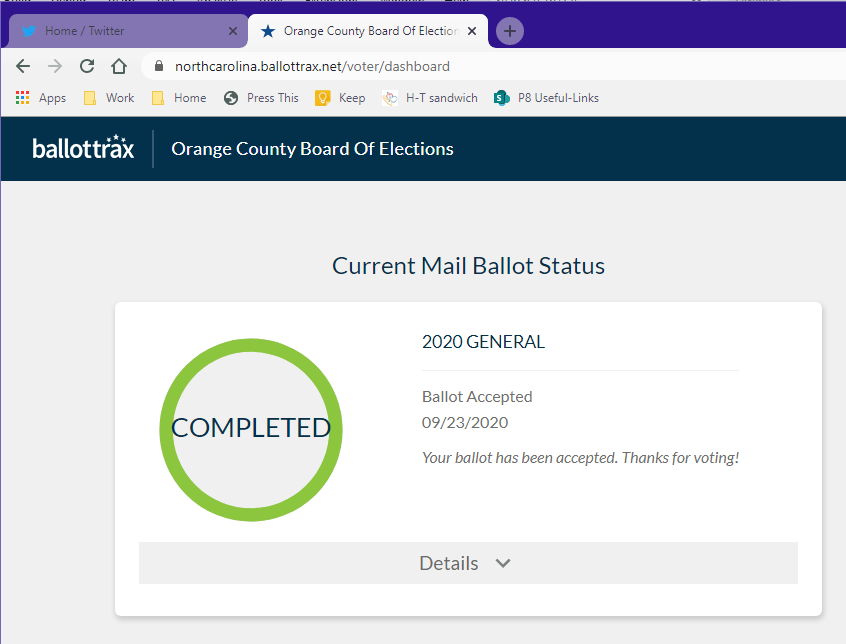Open the Apps grid bookmark
Image resolution: width=846 pixels, height=644 pixels.
coord(40,98)
